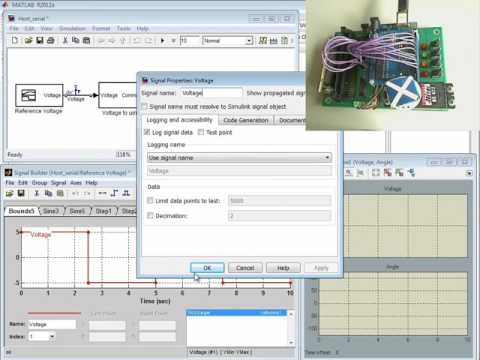Select the Reference Voltage signal builder block
480x360 pixels.
[x=39, y=96]
